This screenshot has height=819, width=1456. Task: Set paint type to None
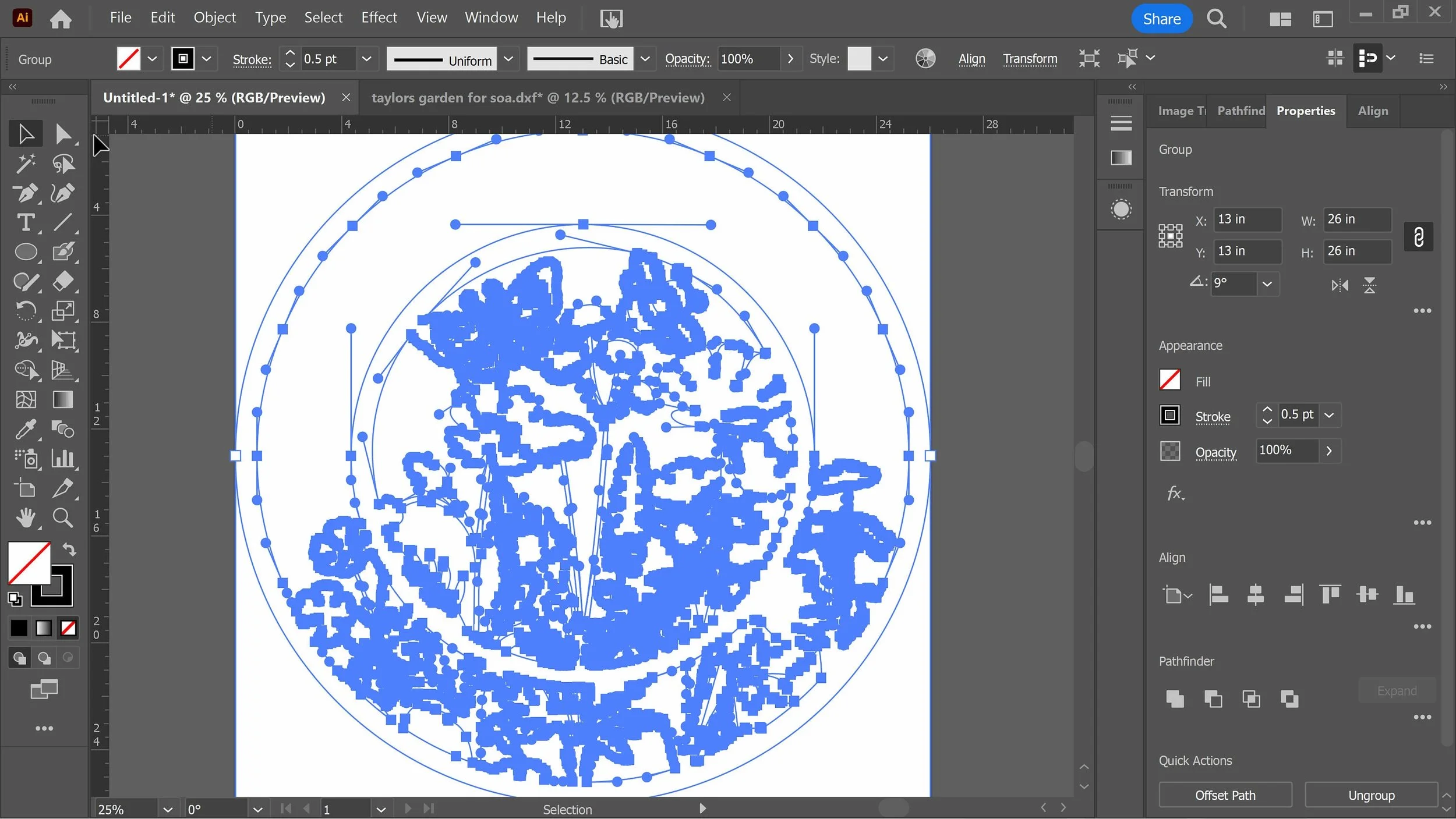pos(68,628)
